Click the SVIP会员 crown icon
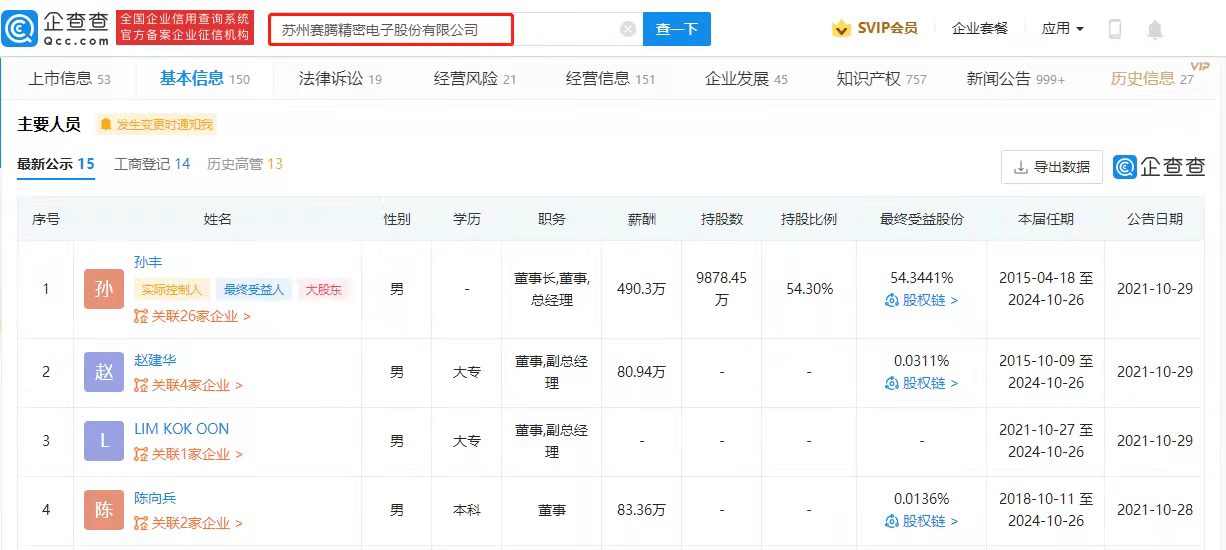1226x550 pixels. click(x=842, y=29)
